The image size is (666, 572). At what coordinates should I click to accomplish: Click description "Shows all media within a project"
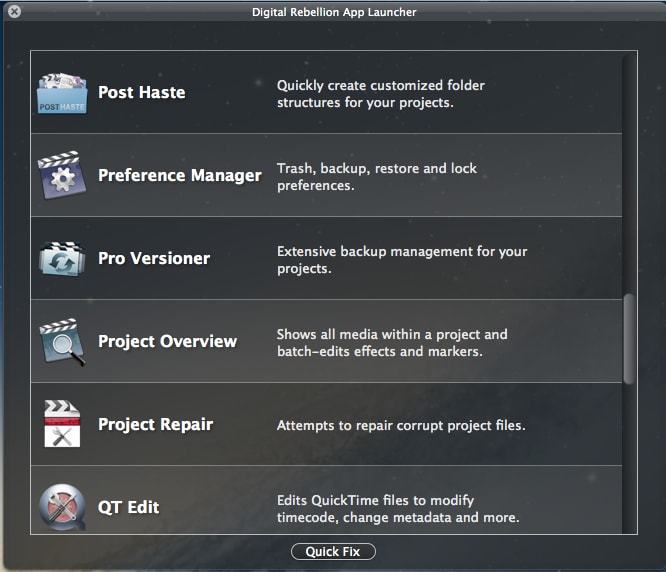[392, 343]
